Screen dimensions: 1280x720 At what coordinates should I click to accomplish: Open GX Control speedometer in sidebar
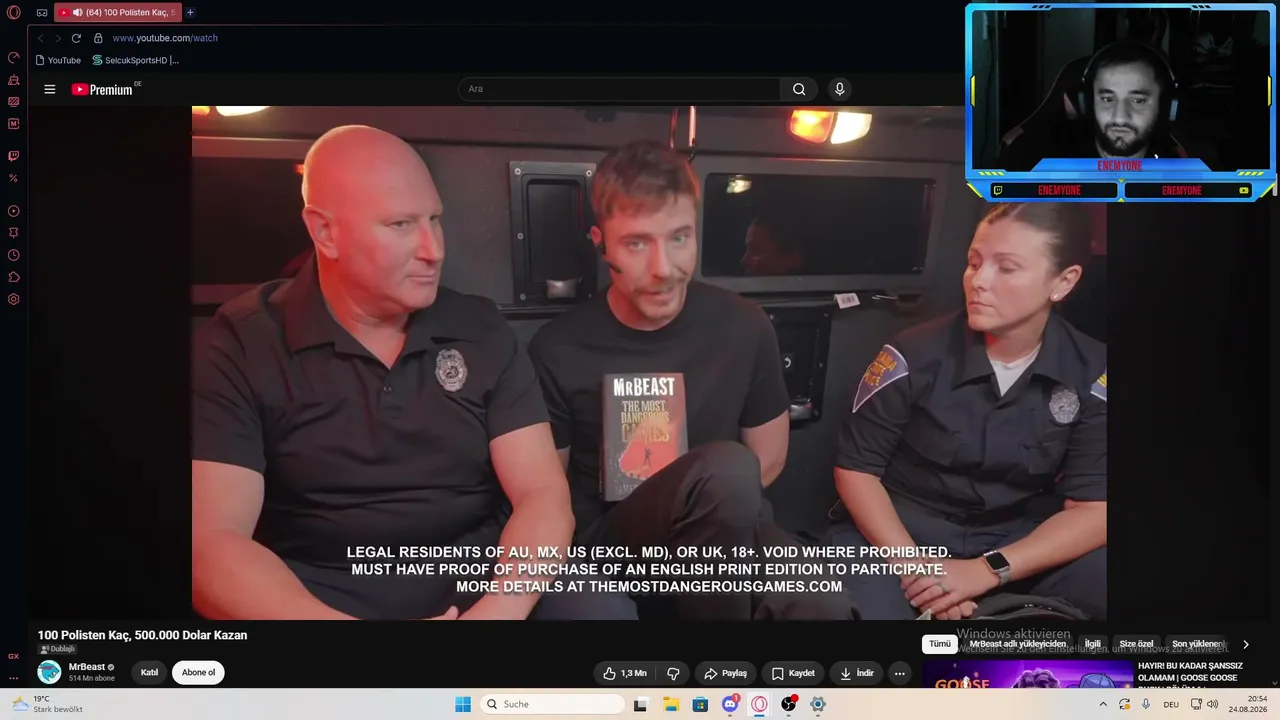(14, 57)
